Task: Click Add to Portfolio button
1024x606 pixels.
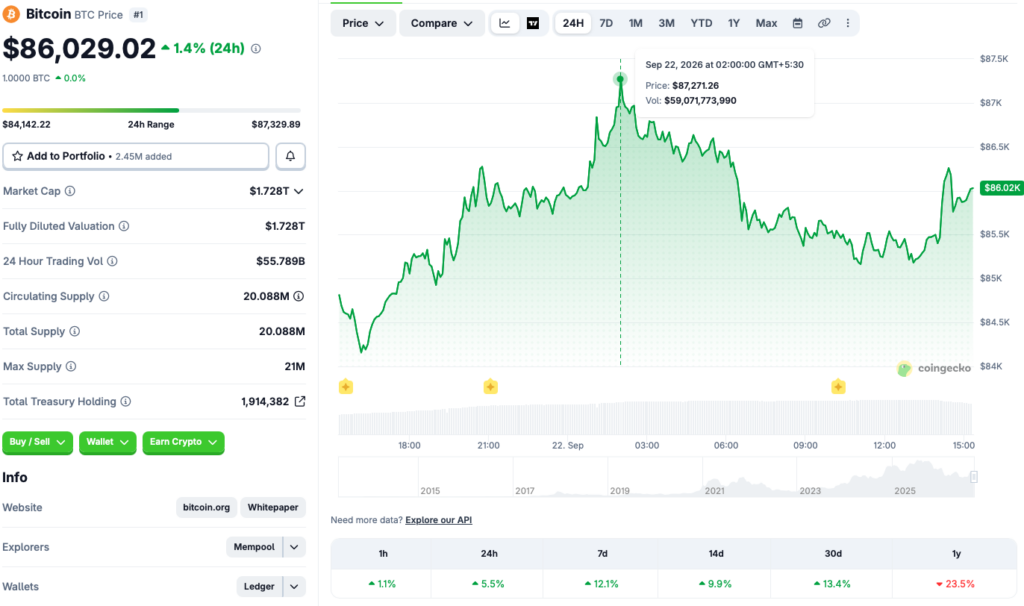Action: pos(136,156)
